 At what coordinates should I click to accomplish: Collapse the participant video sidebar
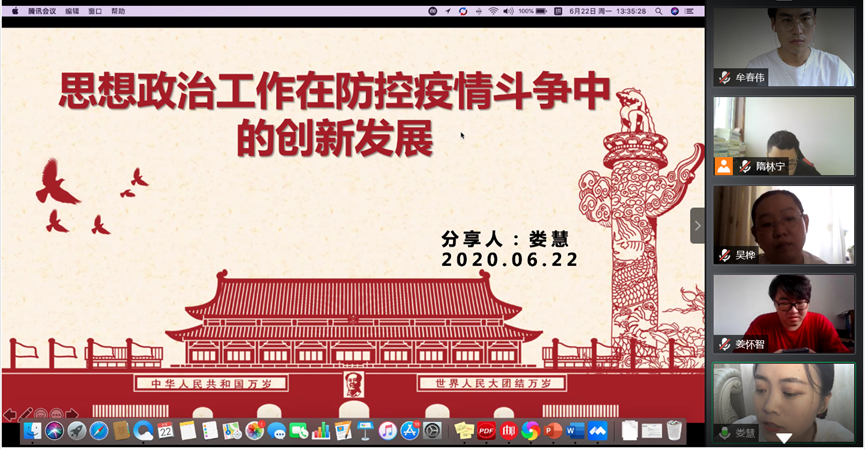[x=697, y=225]
